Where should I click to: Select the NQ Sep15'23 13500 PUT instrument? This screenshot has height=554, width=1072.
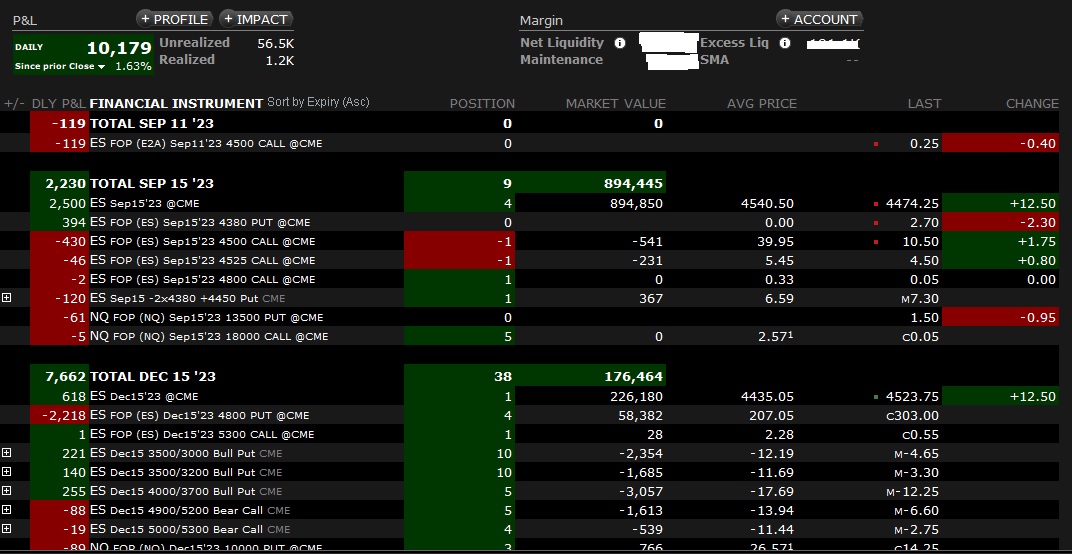point(206,317)
